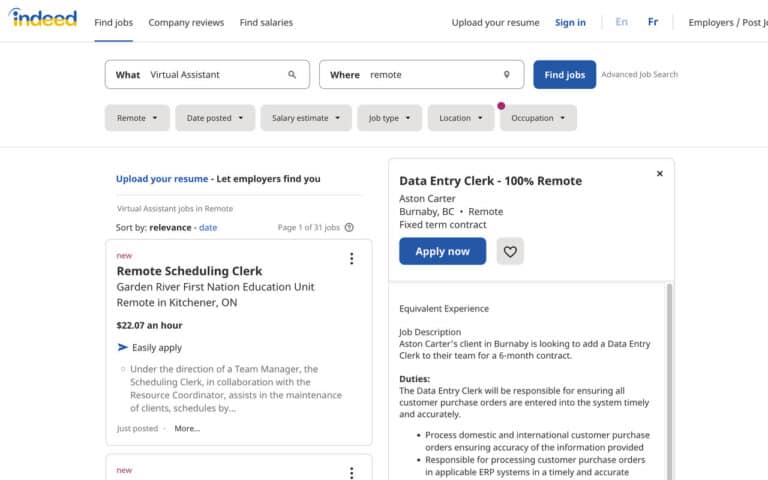Save job with the heart icon
Viewport: 768px width, 480px height.
pos(510,252)
